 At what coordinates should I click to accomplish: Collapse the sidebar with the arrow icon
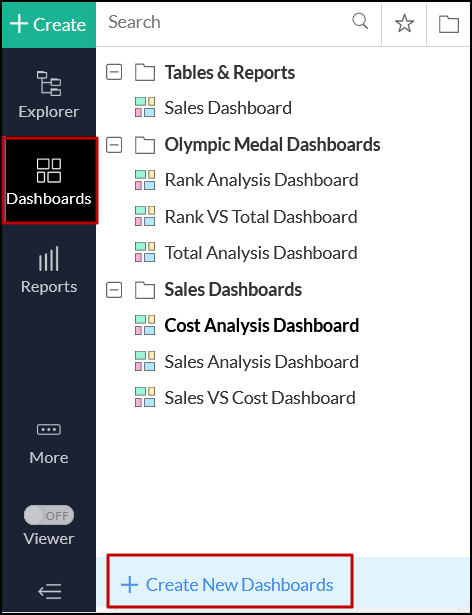pyautogui.click(x=49, y=591)
